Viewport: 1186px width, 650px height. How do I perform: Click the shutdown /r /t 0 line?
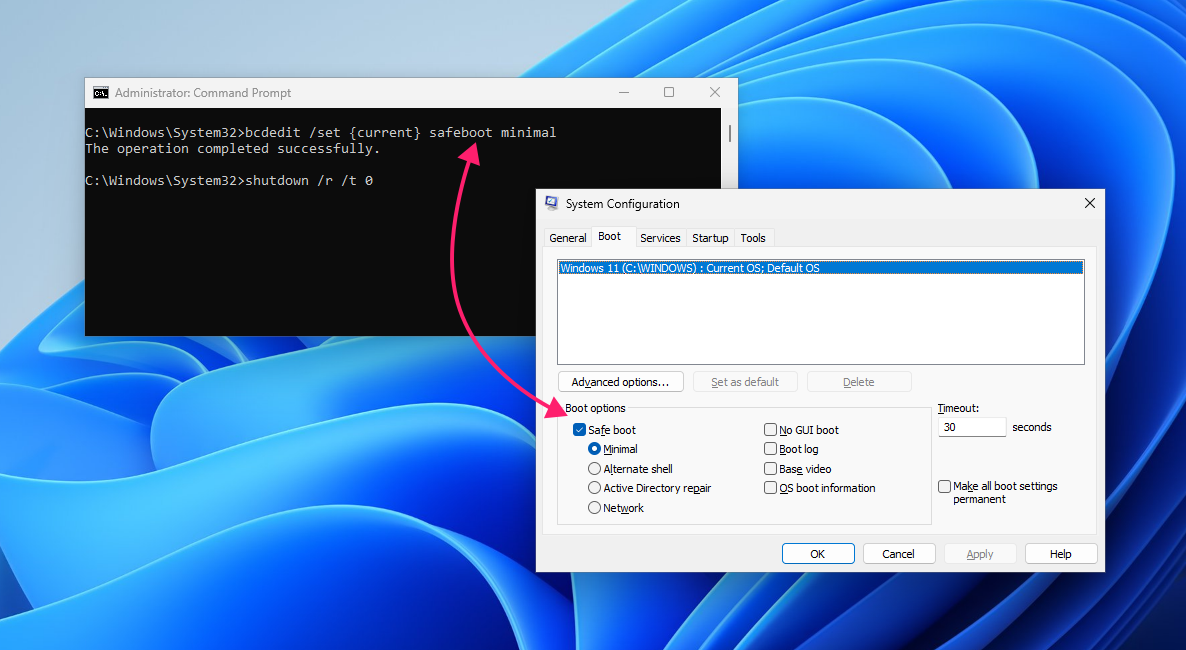tap(229, 180)
